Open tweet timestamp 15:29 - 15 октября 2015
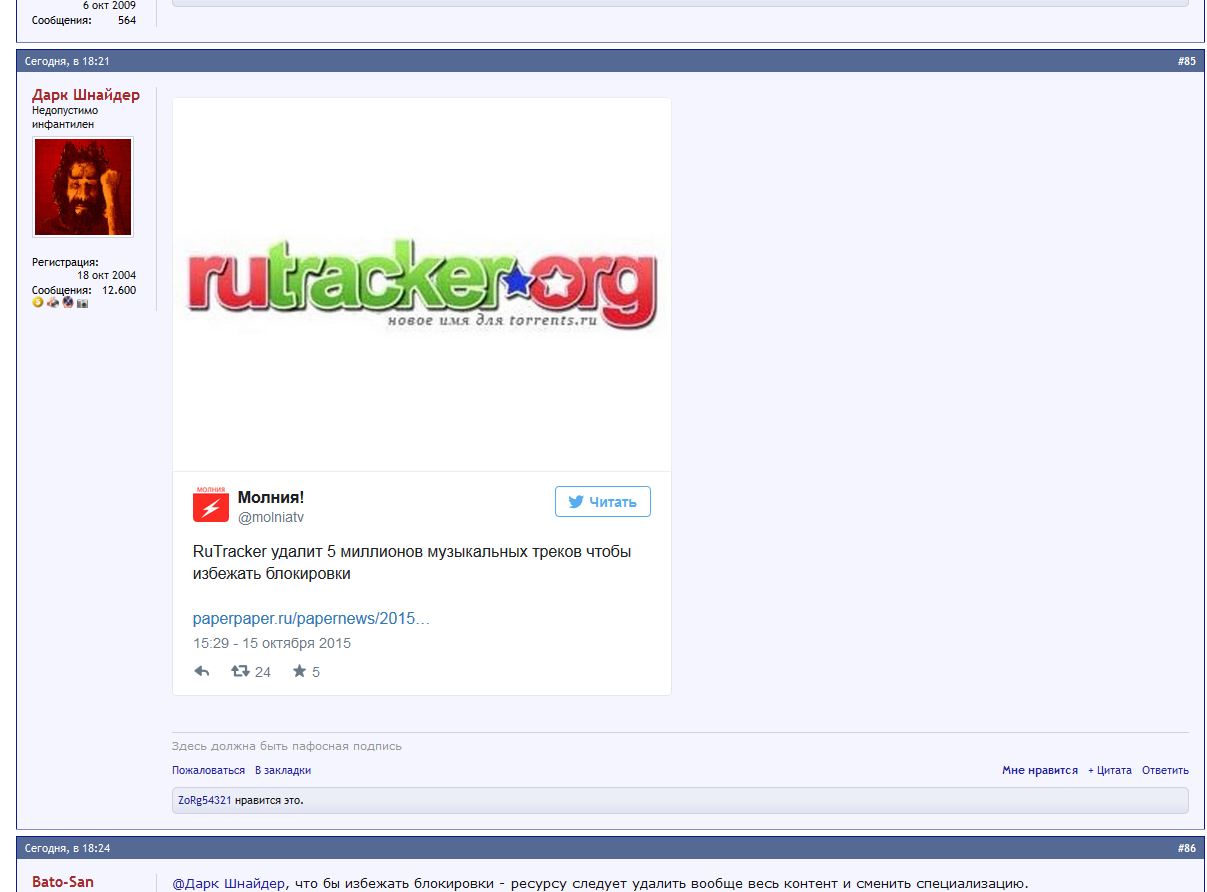1207x892 pixels. (272, 643)
